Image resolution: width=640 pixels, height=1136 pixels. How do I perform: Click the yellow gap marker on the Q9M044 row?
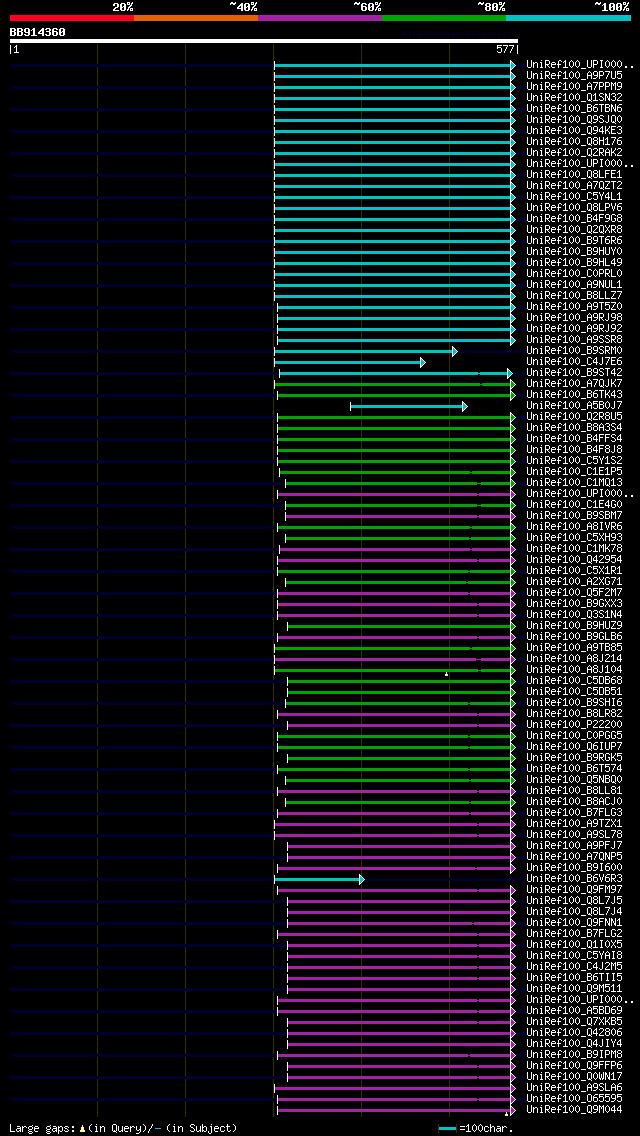[x=507, y=1114]
